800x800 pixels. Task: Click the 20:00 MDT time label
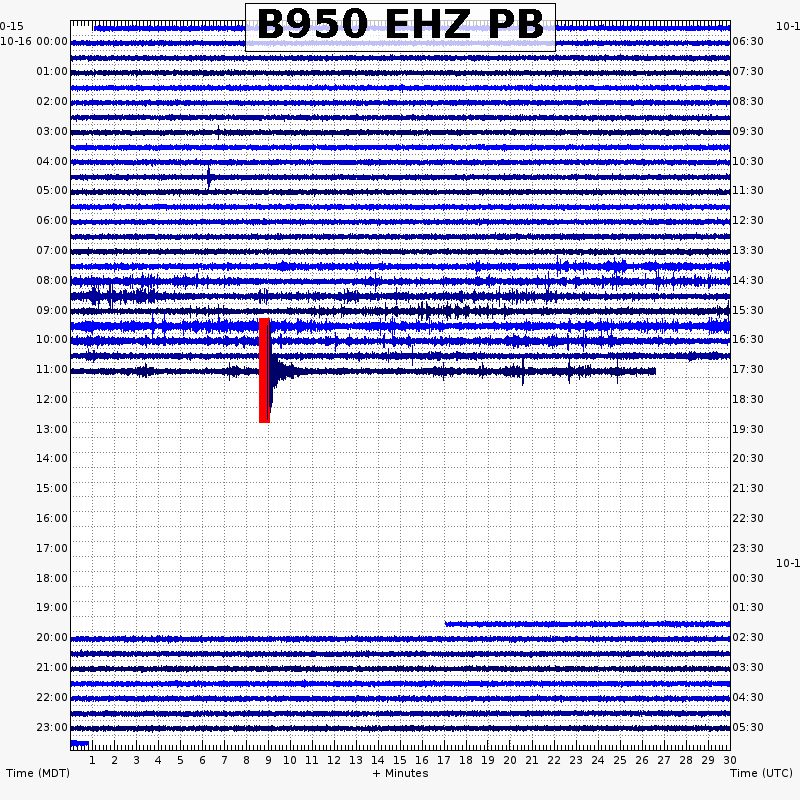pos(52,637)
